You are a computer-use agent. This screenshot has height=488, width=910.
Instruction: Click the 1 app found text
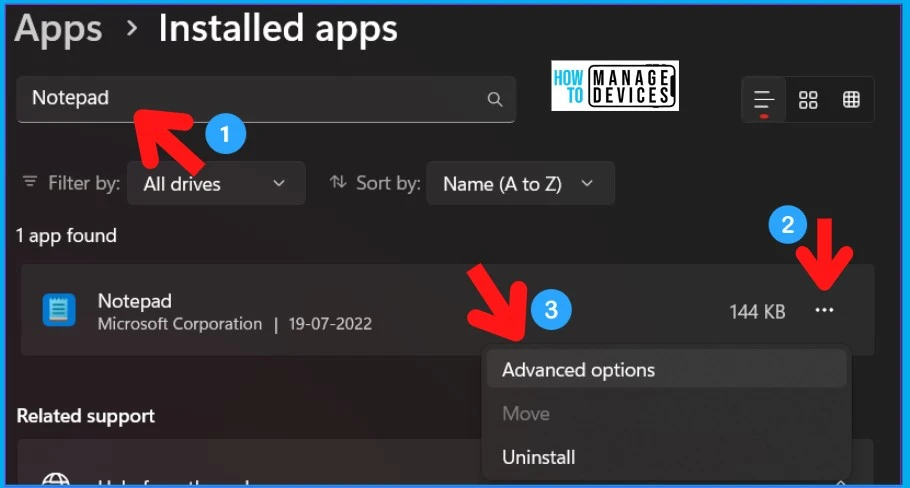click(66, 236)
